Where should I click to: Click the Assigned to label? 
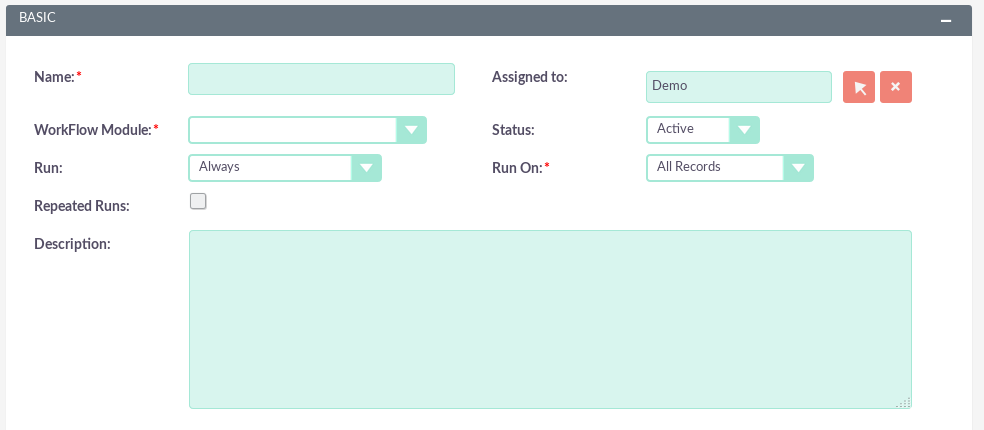(529, 77)
